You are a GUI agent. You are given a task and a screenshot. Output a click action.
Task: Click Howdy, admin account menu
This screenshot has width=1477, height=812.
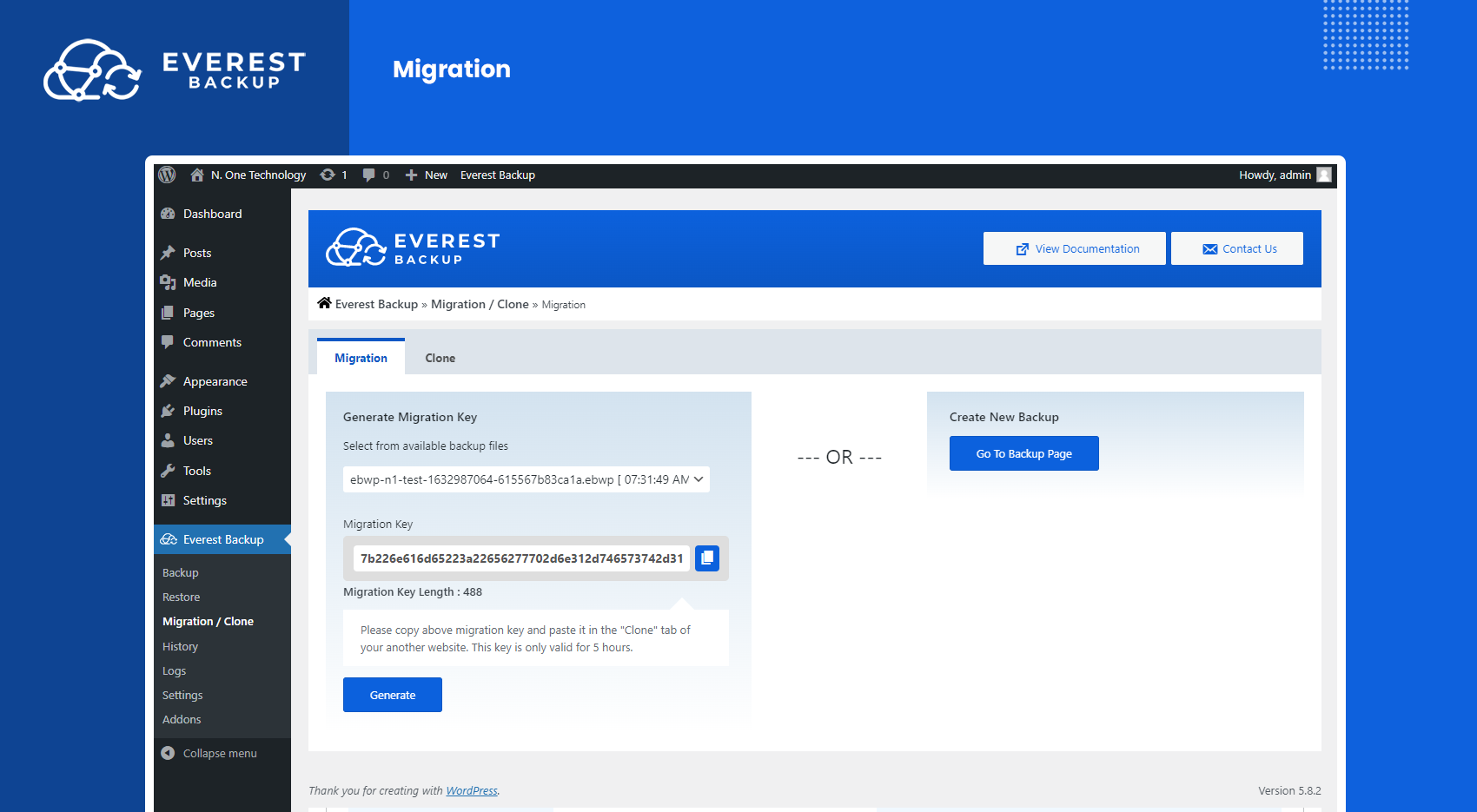(1284, 175)
